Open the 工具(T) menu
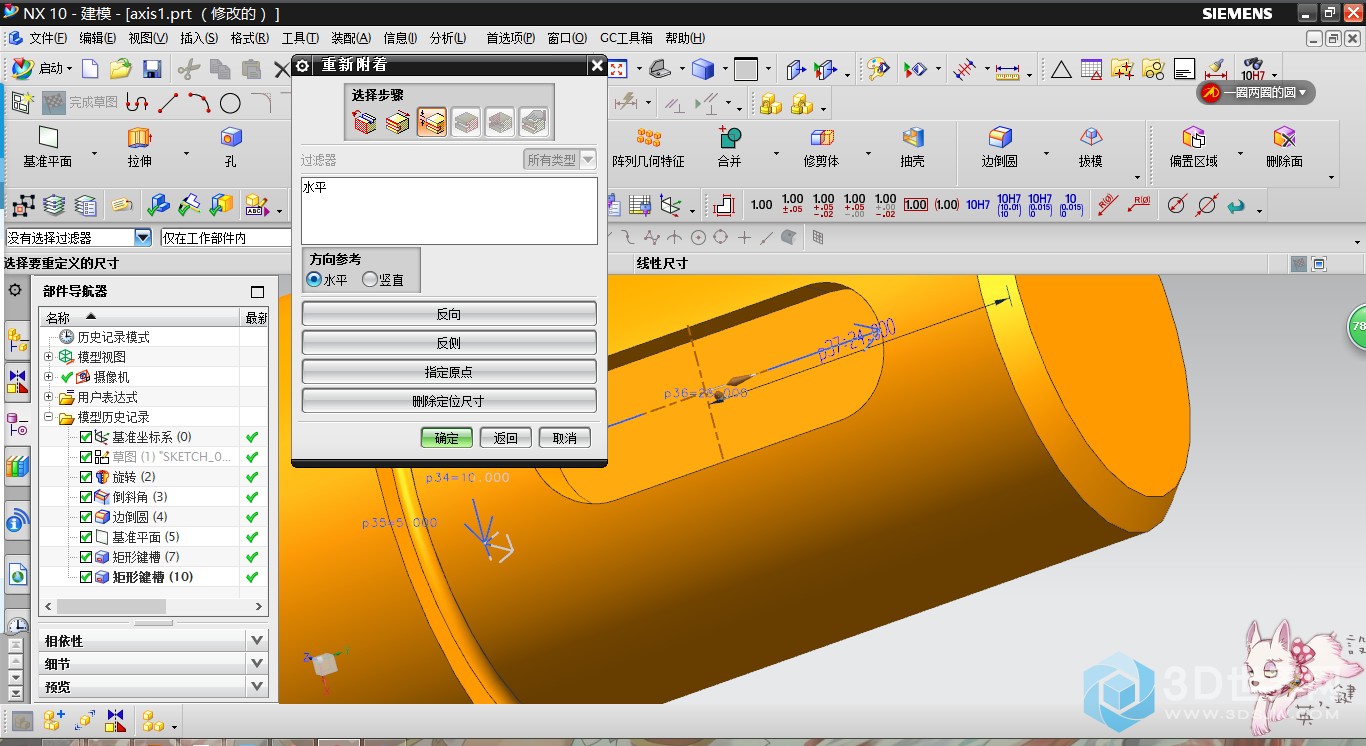 point(299,38)
